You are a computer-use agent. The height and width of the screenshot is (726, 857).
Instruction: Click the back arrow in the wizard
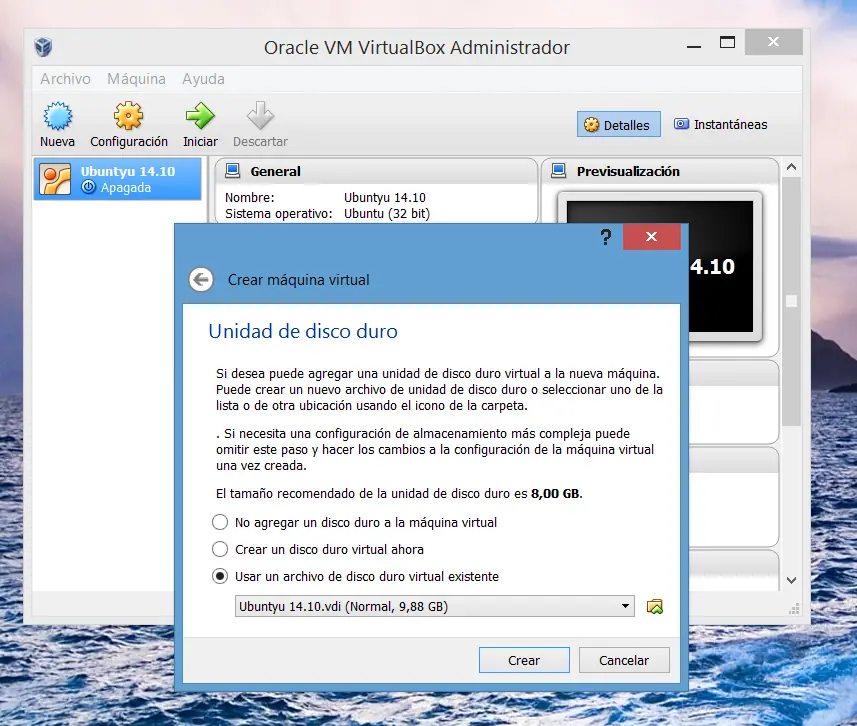pyautogui.click(x=200, y=279)
